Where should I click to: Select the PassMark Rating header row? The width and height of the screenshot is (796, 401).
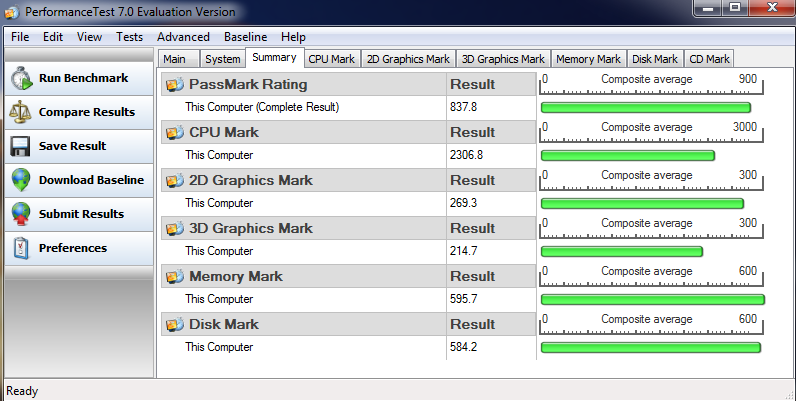tap(349, 84)
